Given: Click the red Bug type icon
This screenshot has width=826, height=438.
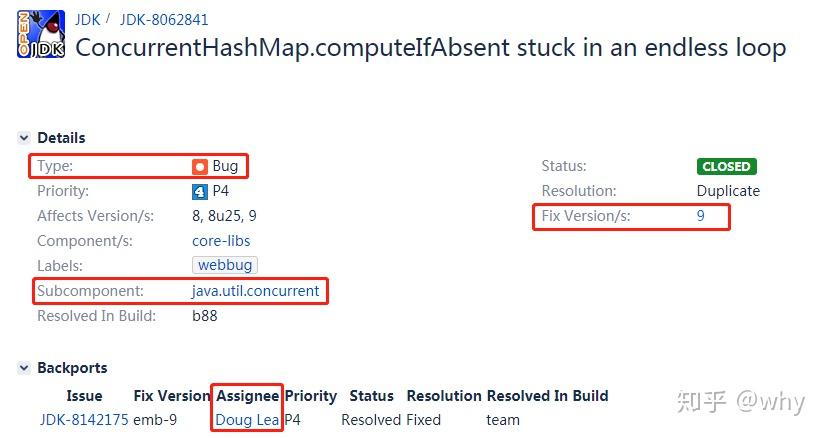Looking at the screenshot, I should tap(200, 167).
